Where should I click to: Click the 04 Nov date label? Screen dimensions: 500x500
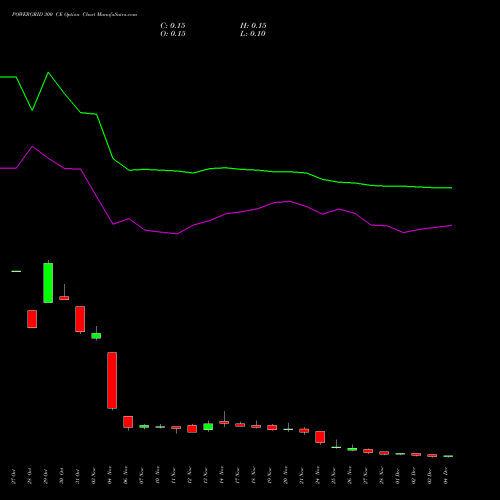[110, 475]
